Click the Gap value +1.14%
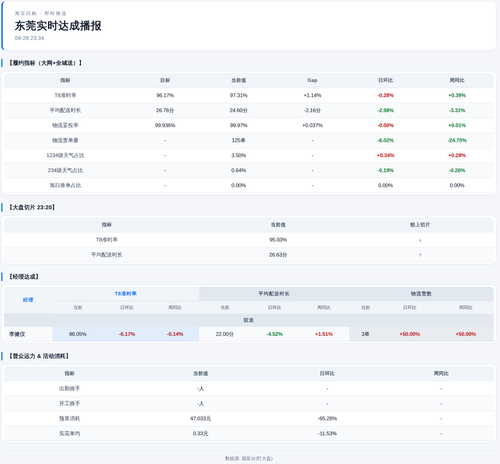Screen dimensions: 500x464 [312, 95]
